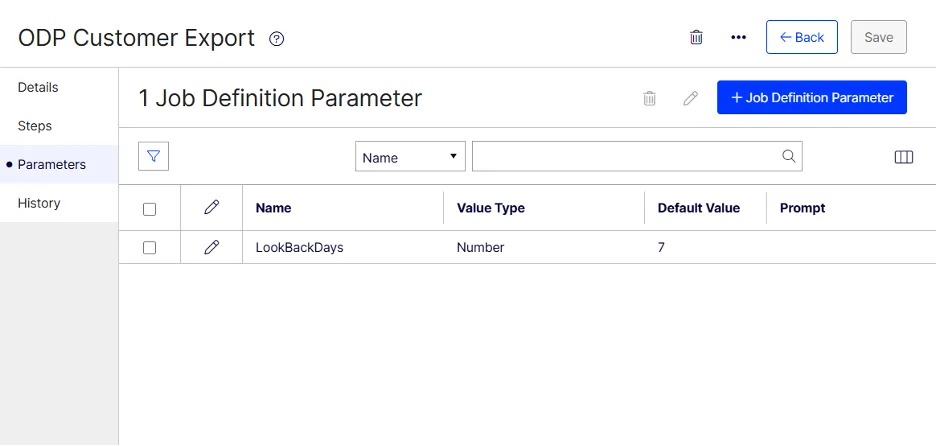Sort by the Value Type column header
Image resolution: width=936 pixels, height=446 pixels.
(x=491, y=208)
